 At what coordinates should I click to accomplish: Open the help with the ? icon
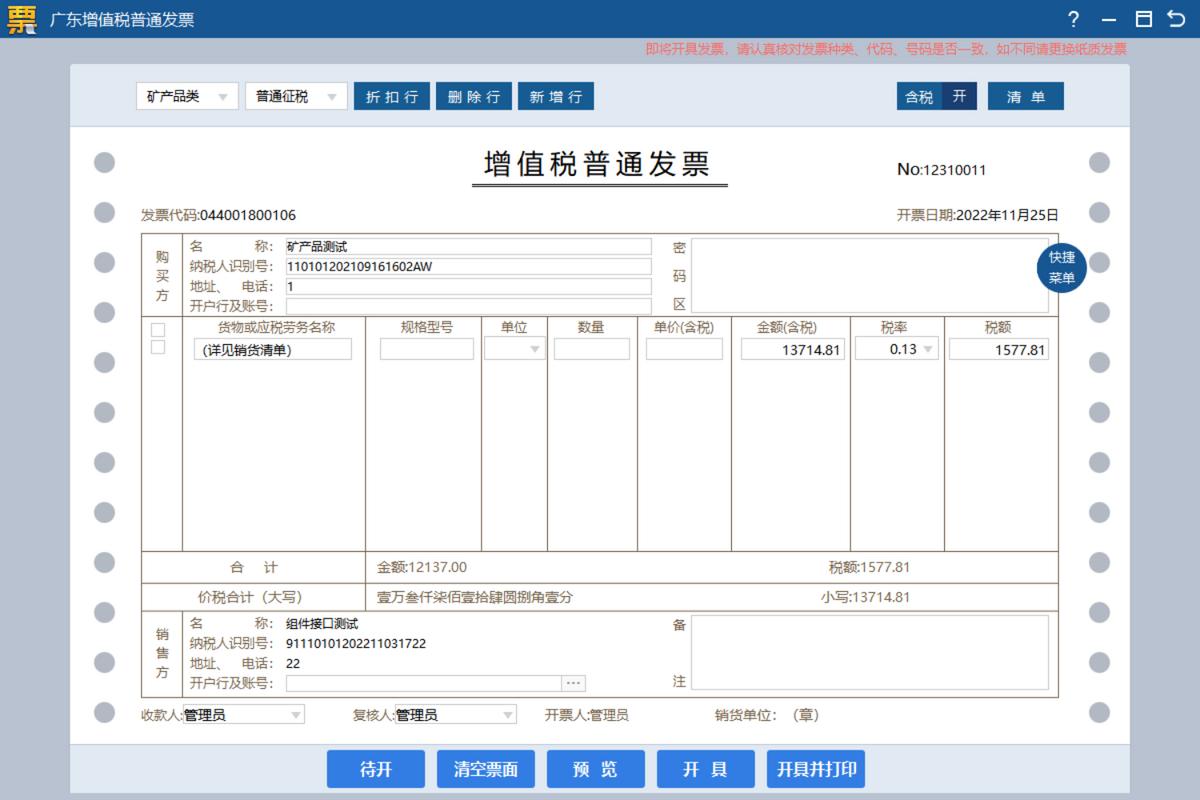click(x=1074, y=19)
